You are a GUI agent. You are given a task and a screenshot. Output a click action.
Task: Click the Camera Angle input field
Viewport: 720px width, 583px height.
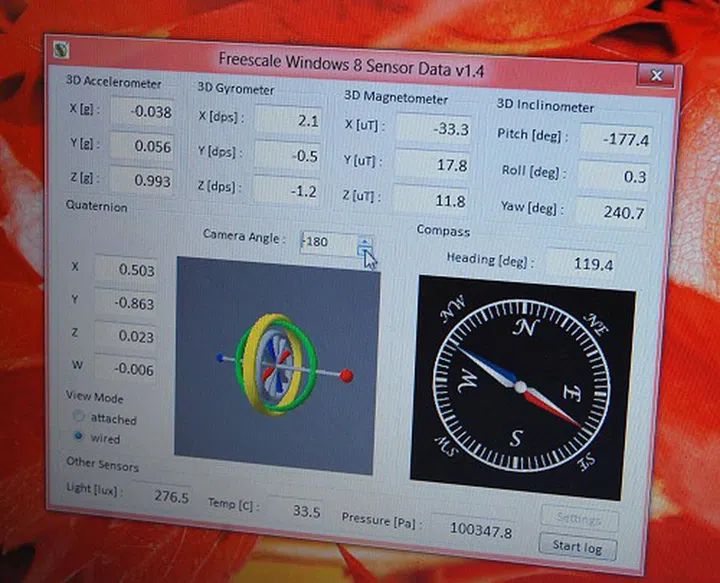tap(329, 243)
